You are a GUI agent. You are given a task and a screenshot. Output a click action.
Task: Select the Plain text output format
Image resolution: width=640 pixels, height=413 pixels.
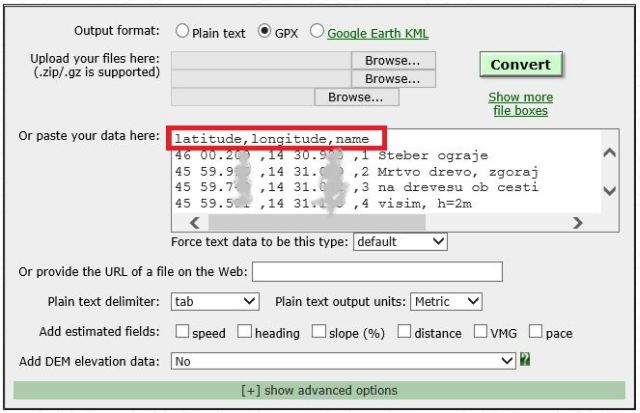click(183, 32)
